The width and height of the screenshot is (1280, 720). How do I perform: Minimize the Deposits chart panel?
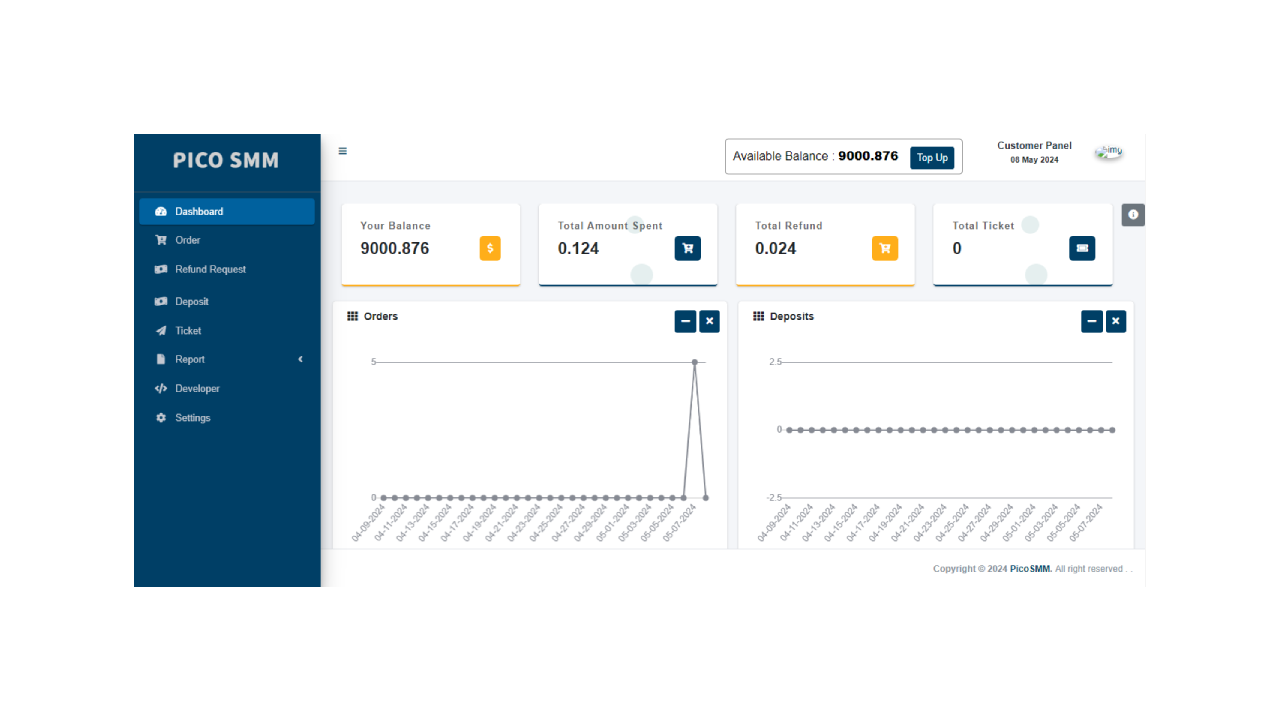point(1092,321)
